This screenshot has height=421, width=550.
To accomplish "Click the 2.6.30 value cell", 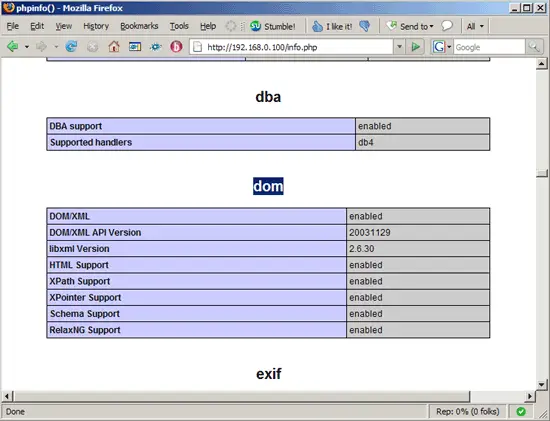I will click(x=418, y=249).
